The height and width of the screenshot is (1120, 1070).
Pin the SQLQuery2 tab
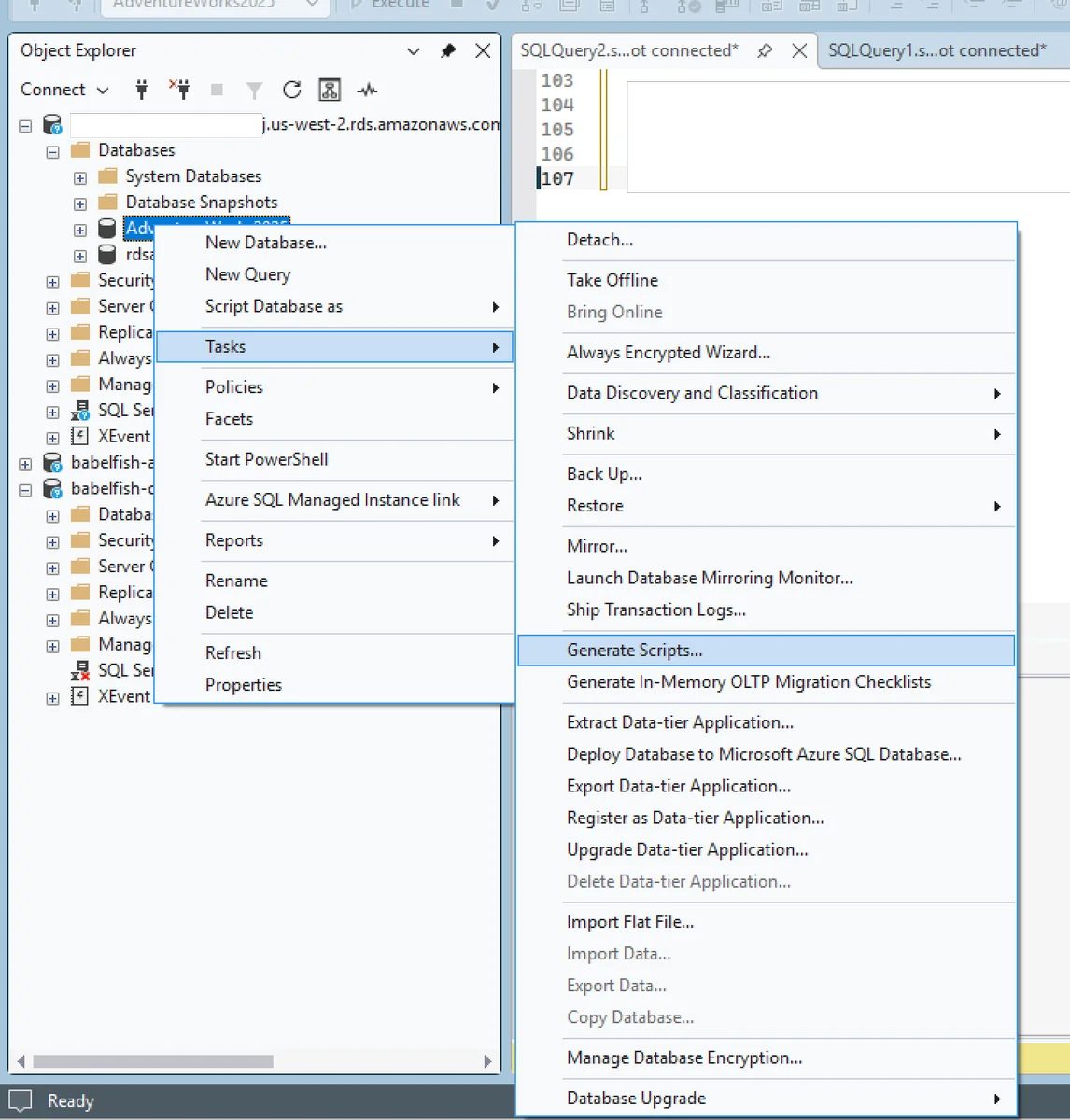click(x=765, y=51)
